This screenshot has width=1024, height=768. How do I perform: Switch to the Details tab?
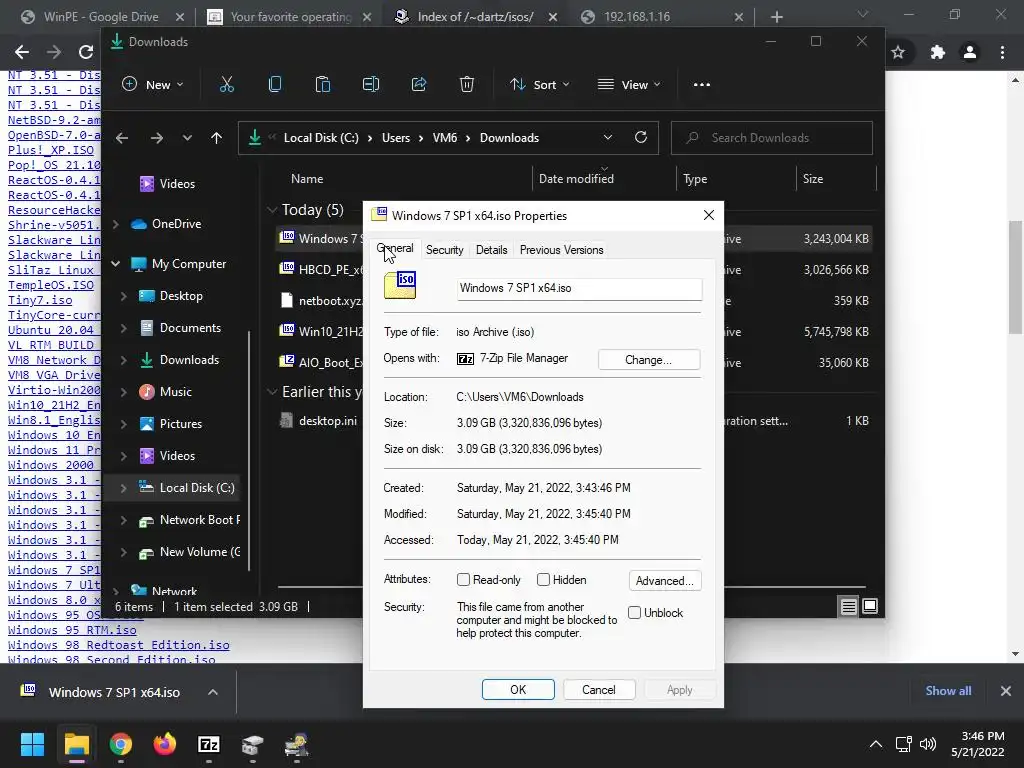[x=492, y=250]
